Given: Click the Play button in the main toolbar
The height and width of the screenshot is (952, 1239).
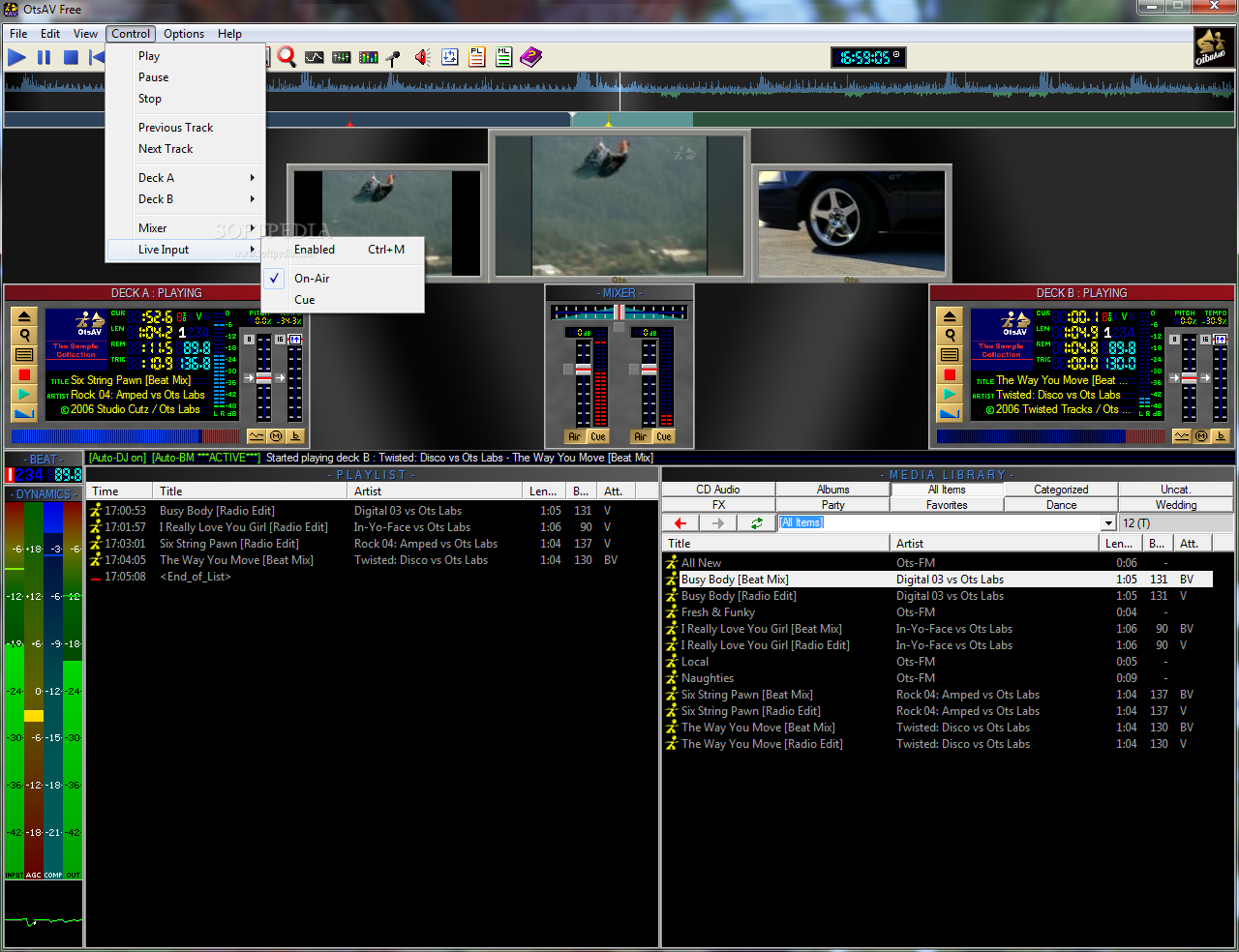Looking at the screenshot, I should pyautogui.click(x=16, y=57).
